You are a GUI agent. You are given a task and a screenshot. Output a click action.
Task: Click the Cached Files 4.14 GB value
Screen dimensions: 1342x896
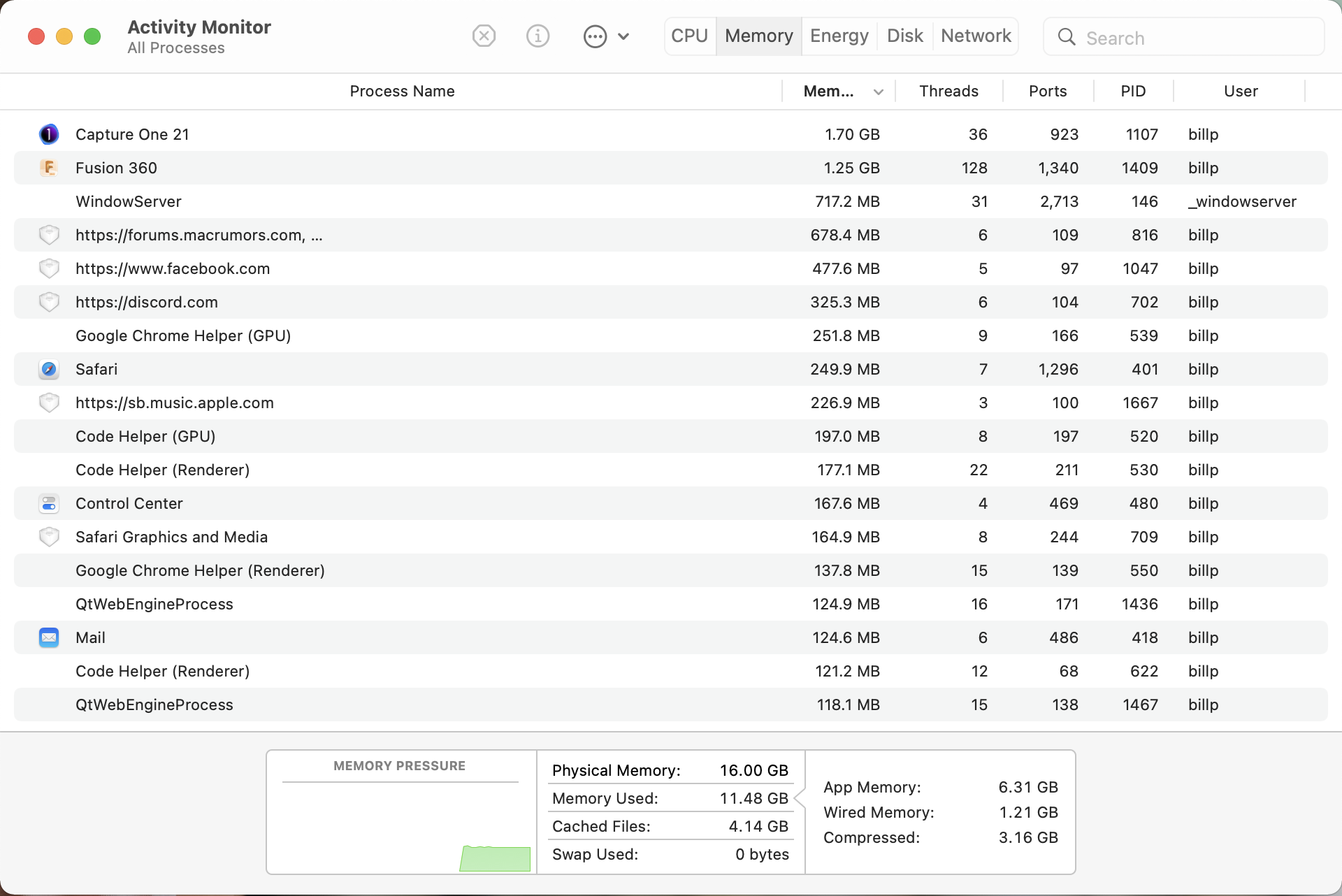point(758,826)
